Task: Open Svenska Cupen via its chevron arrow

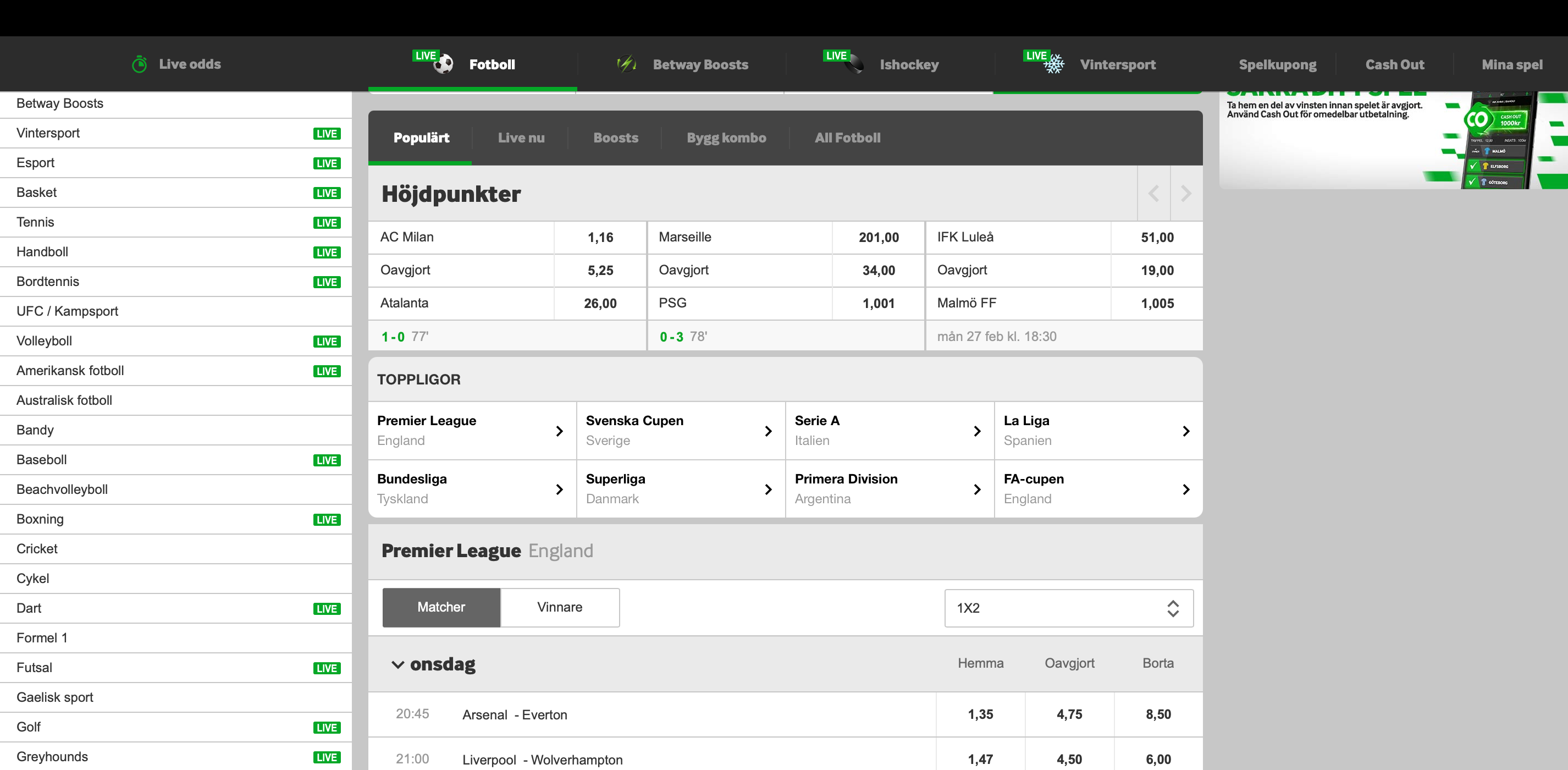Action: [x=768, y=431]
